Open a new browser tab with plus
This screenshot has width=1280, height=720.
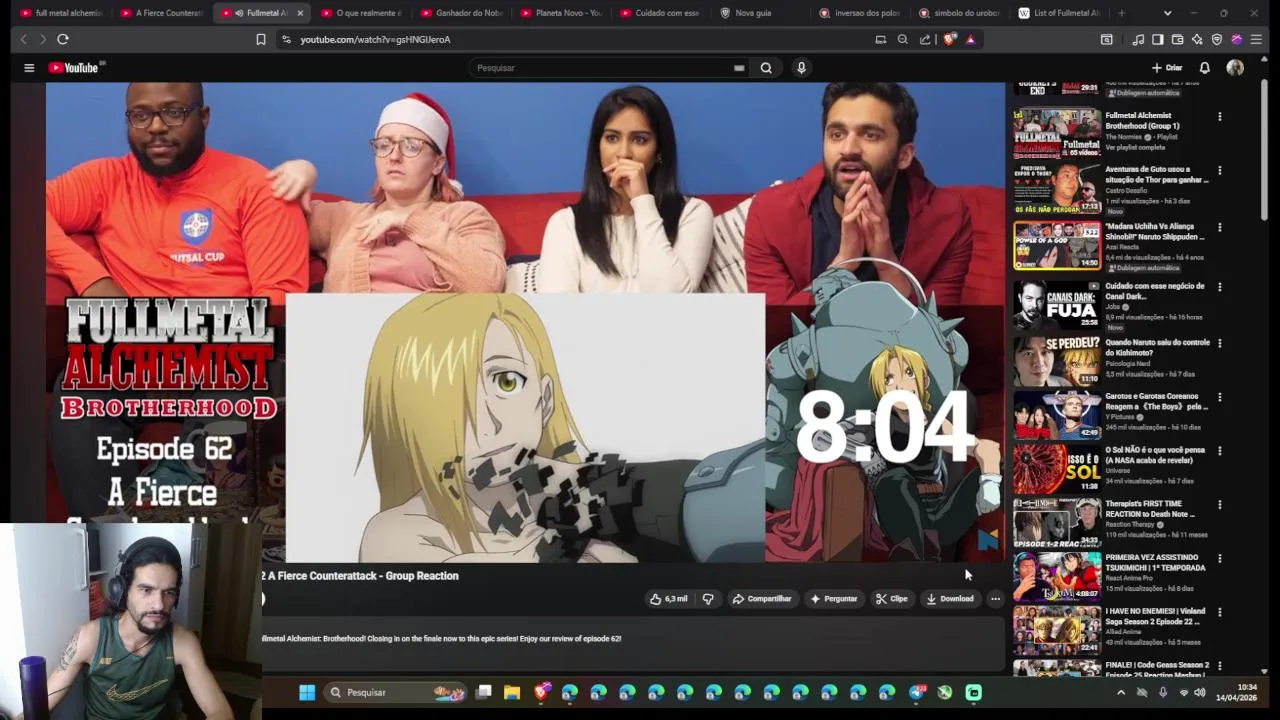pos(1121,13)
